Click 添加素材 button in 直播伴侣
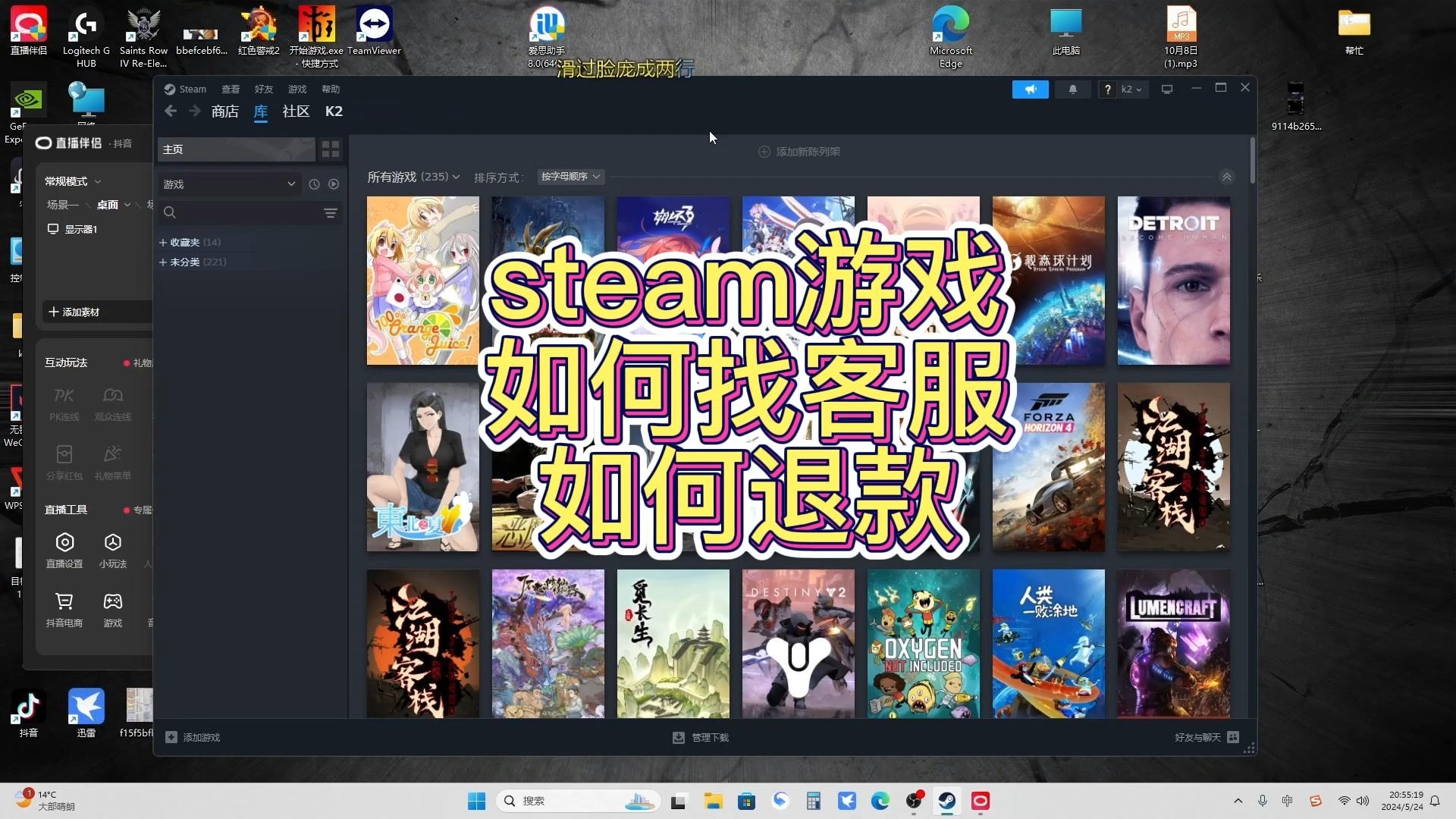Viewport: 1456px width, 819px height. pos(97,312)
